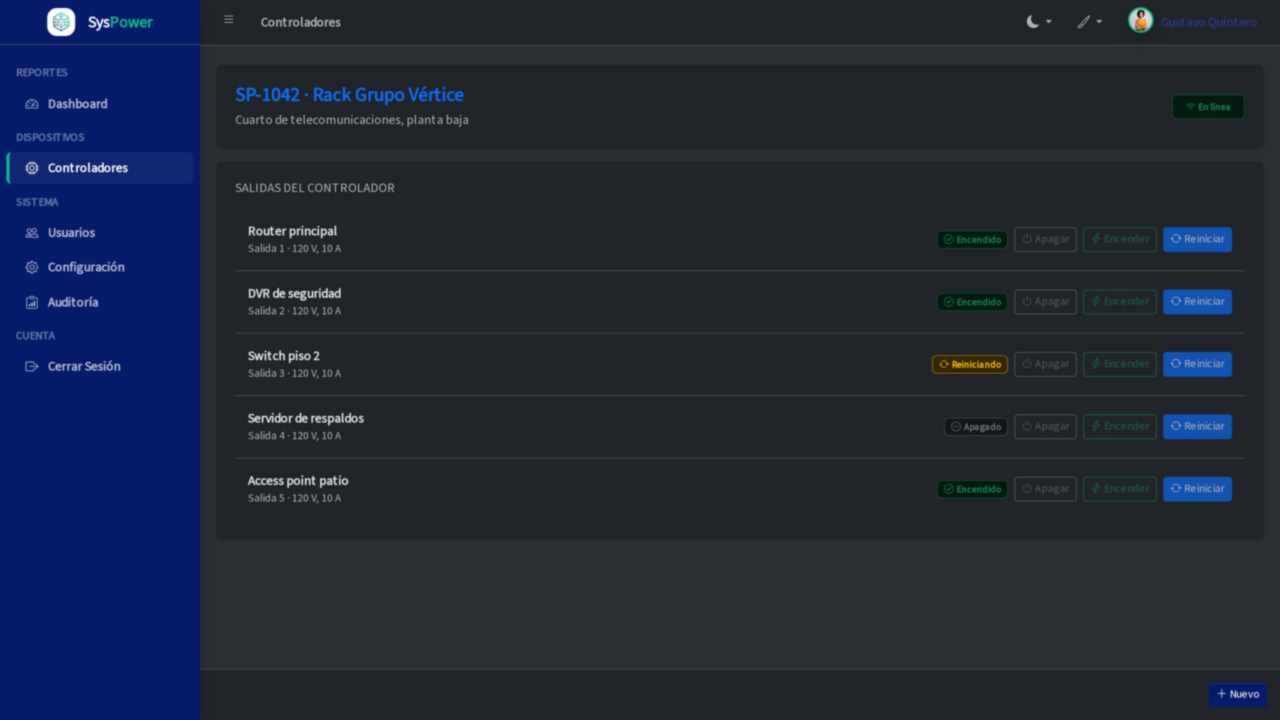Screen dimensions: 1280x720
Task: Click Encendido badge for Access point patio
Action: (x=972, y=489)
